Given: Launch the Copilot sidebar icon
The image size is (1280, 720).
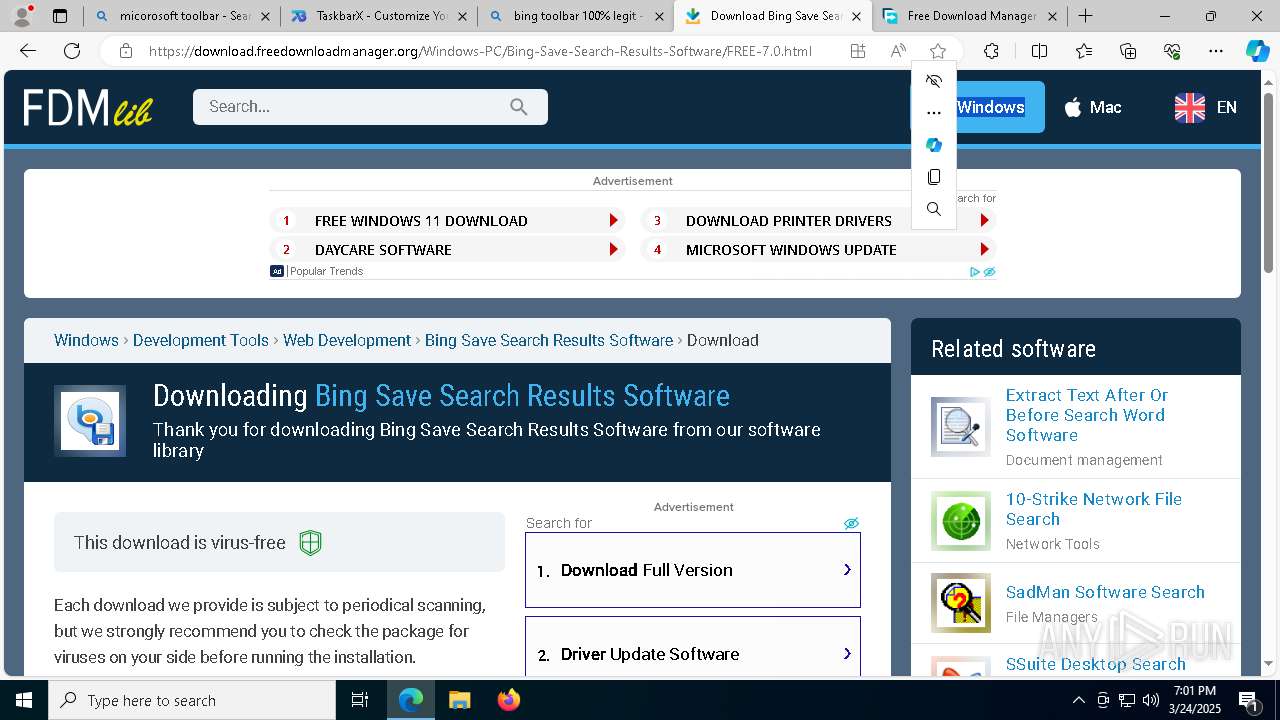Looking at the screenshot, I should point(1257,51).
